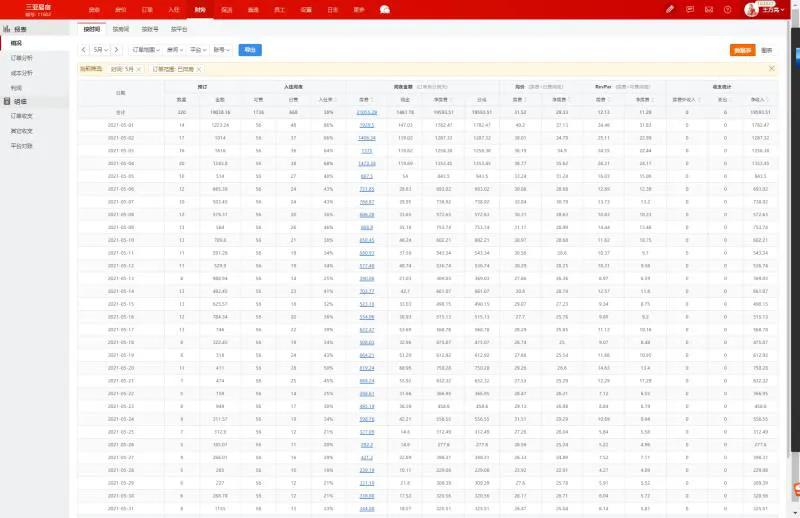Open the WeChat chat bubble icon in the top bar
Viewport: 800px width, 518px height.
[x=385, y=10]
